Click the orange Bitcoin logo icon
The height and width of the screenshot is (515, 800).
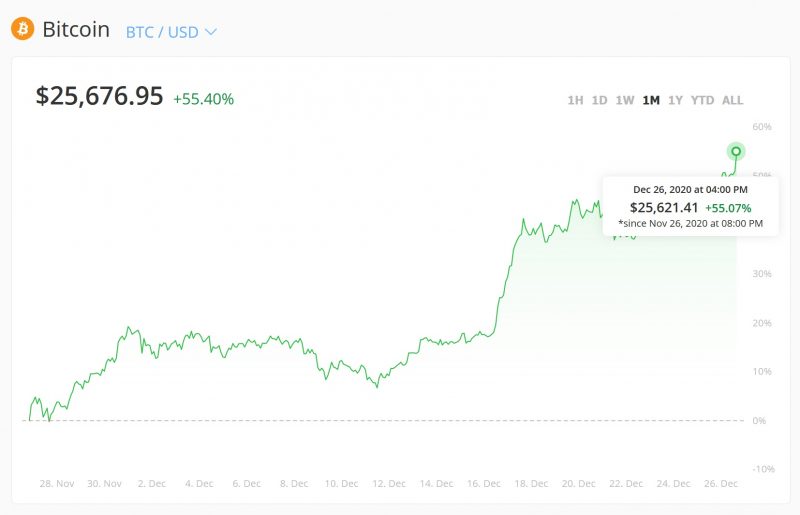point(22,30)
